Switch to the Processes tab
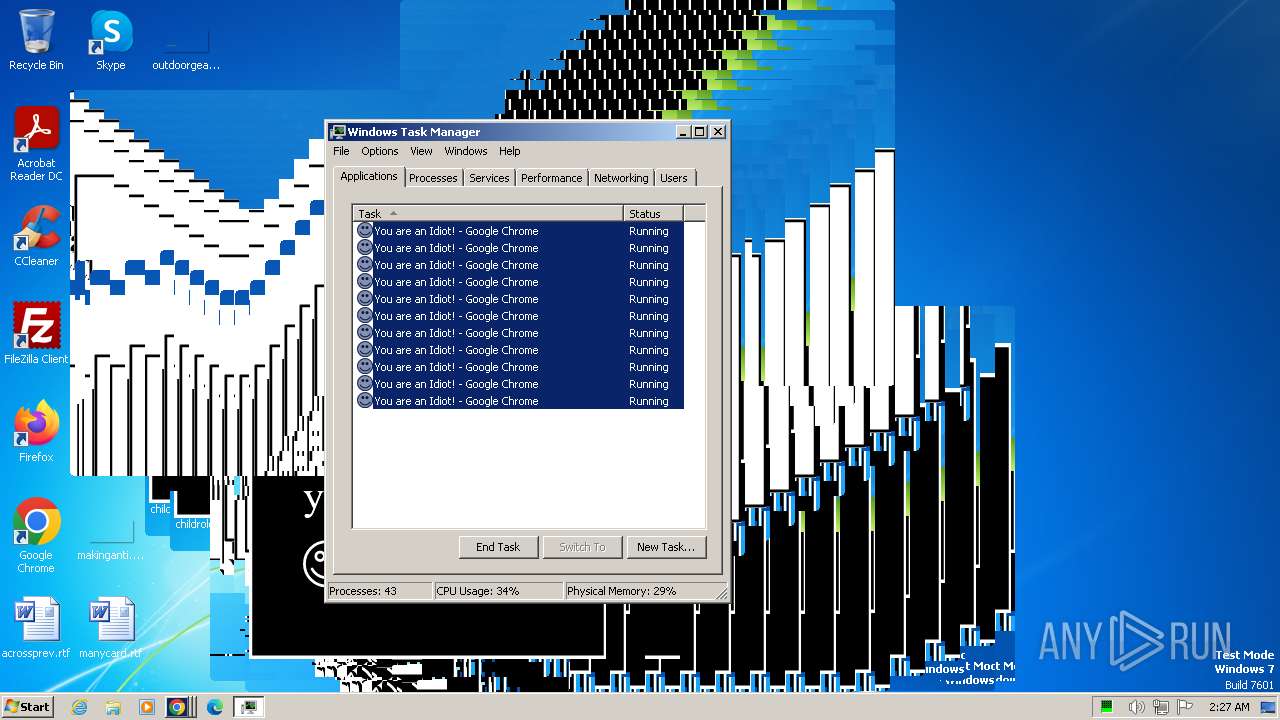Screen dimensions: 1280x720 coord(433,178)
